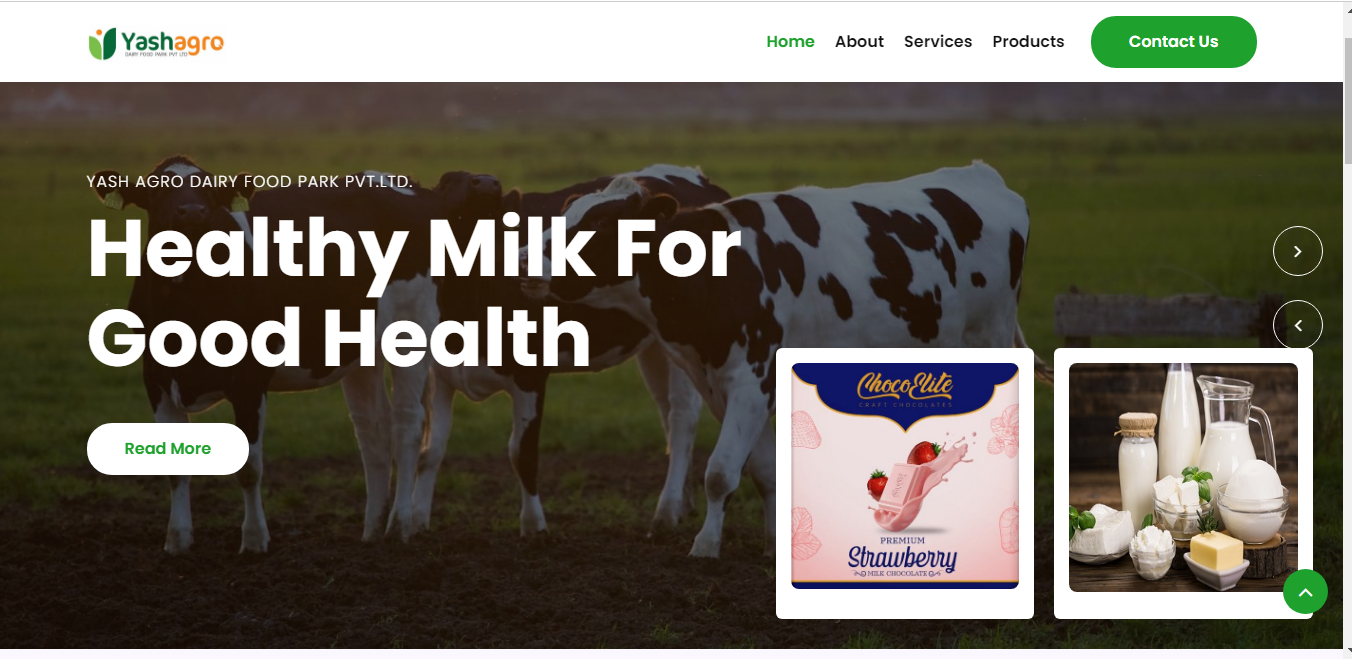Open the Products navigation link

[1028, 42]
